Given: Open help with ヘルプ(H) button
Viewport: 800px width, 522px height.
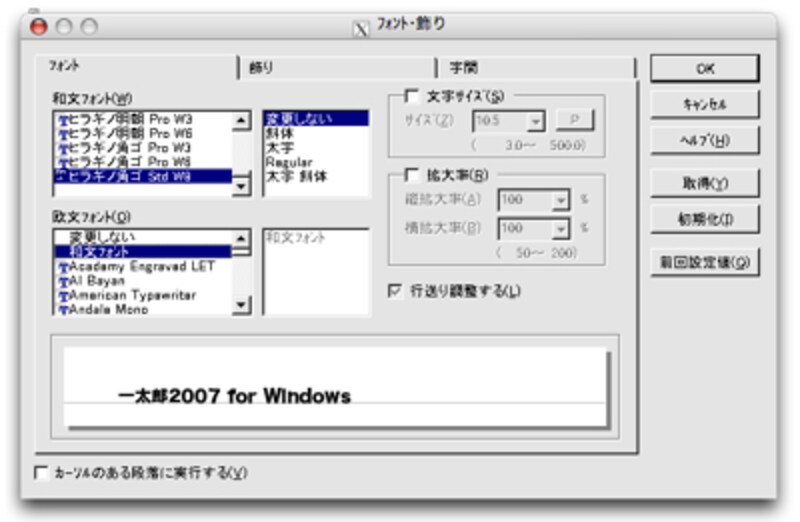Looking at the screenshot, I should coord(705,140).
